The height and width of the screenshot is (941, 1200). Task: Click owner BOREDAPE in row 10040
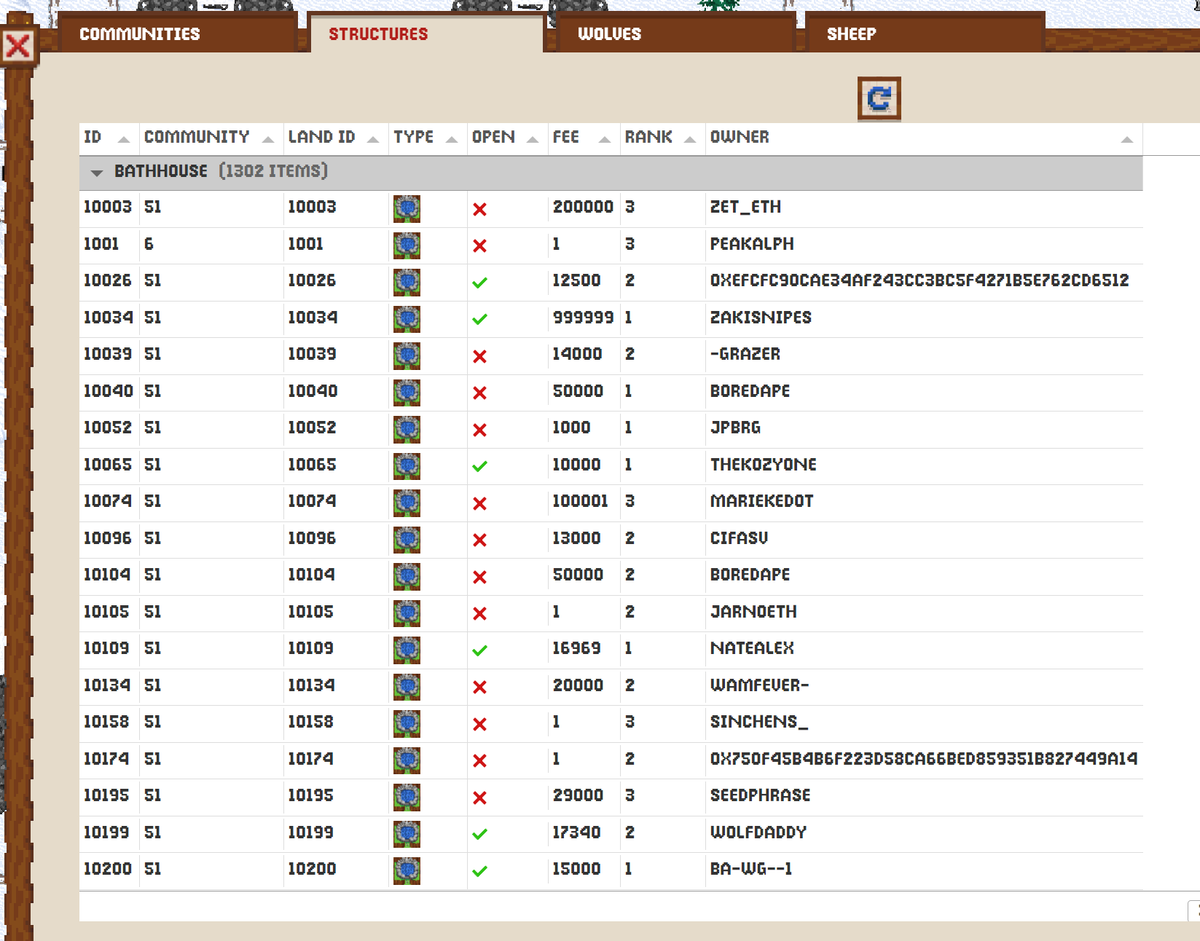[x=750, y=391]
